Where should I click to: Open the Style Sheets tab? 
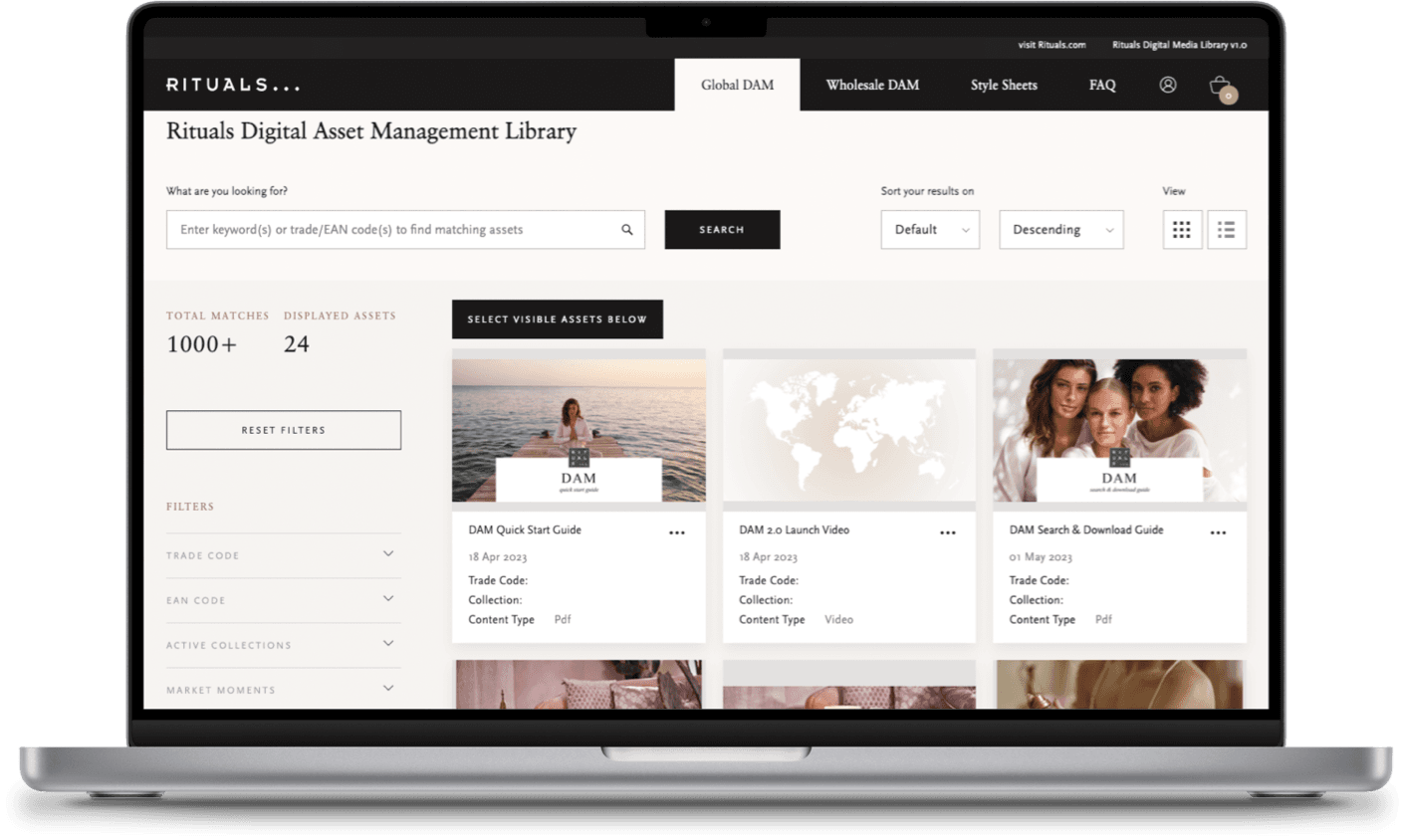(x=1004, y=86)
